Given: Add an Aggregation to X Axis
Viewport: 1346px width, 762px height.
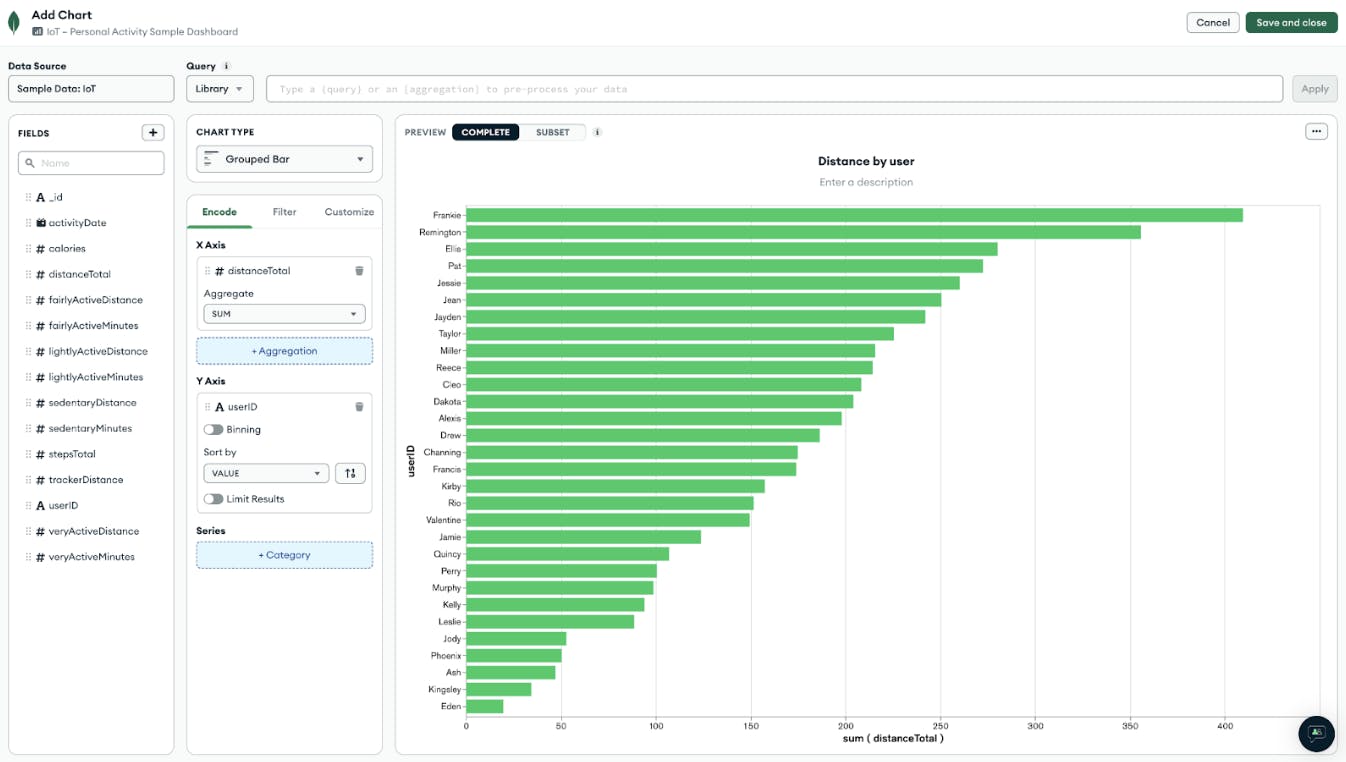Looking at the screenshot, I should (284, 351).
